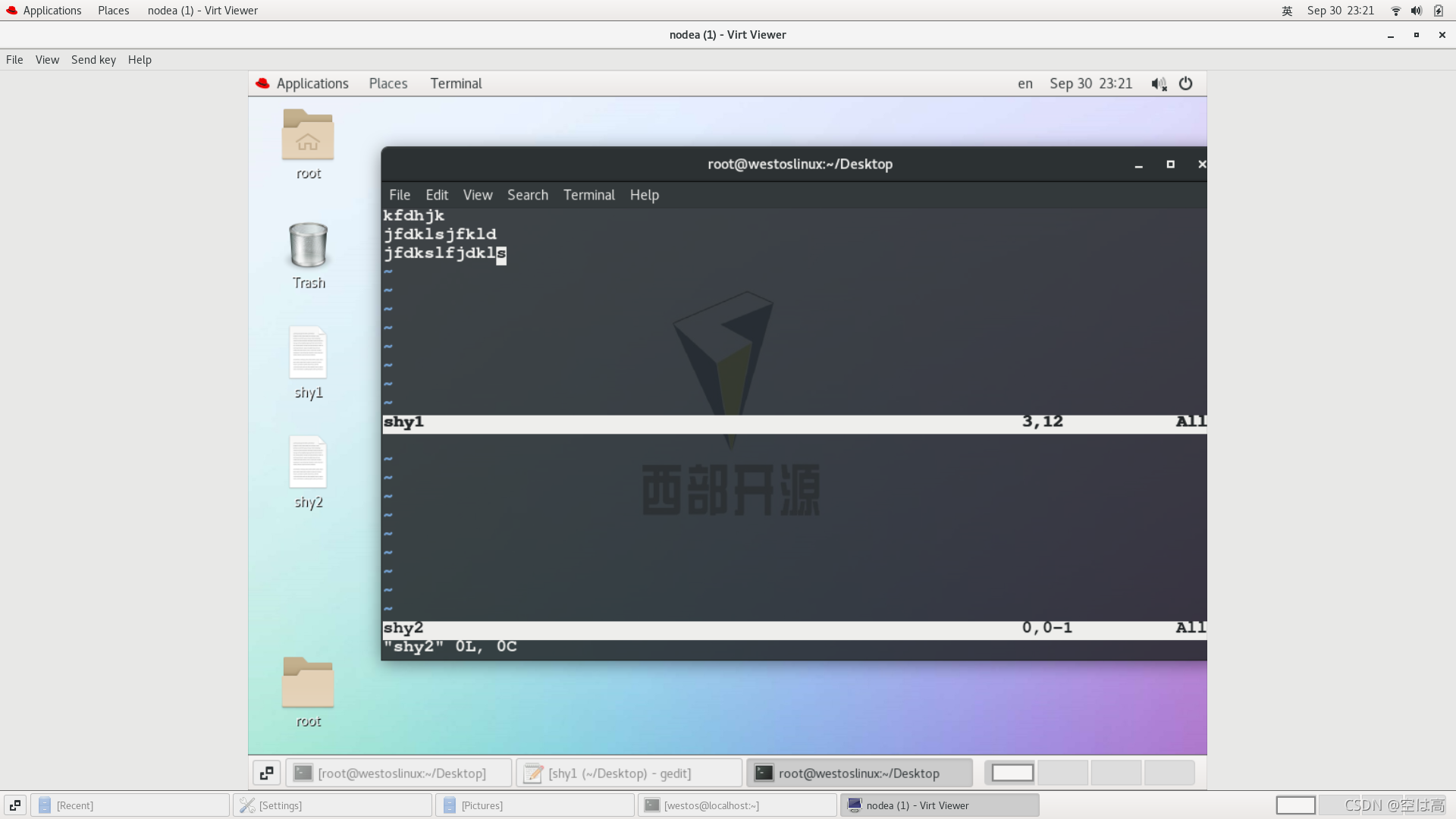
Task: Select second workspace in guest workspace switcher
Action: 1062,773
